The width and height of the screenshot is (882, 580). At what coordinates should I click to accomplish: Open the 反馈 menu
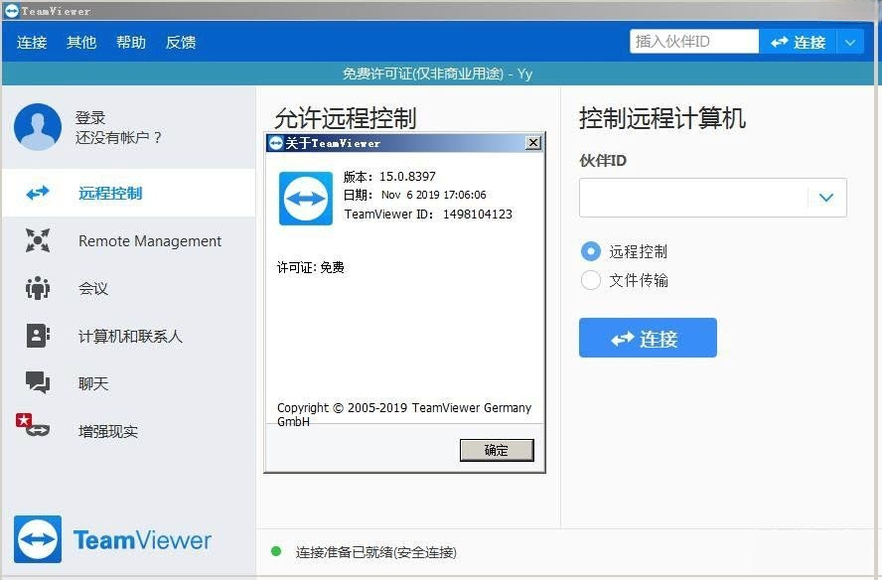pos(181,42)
